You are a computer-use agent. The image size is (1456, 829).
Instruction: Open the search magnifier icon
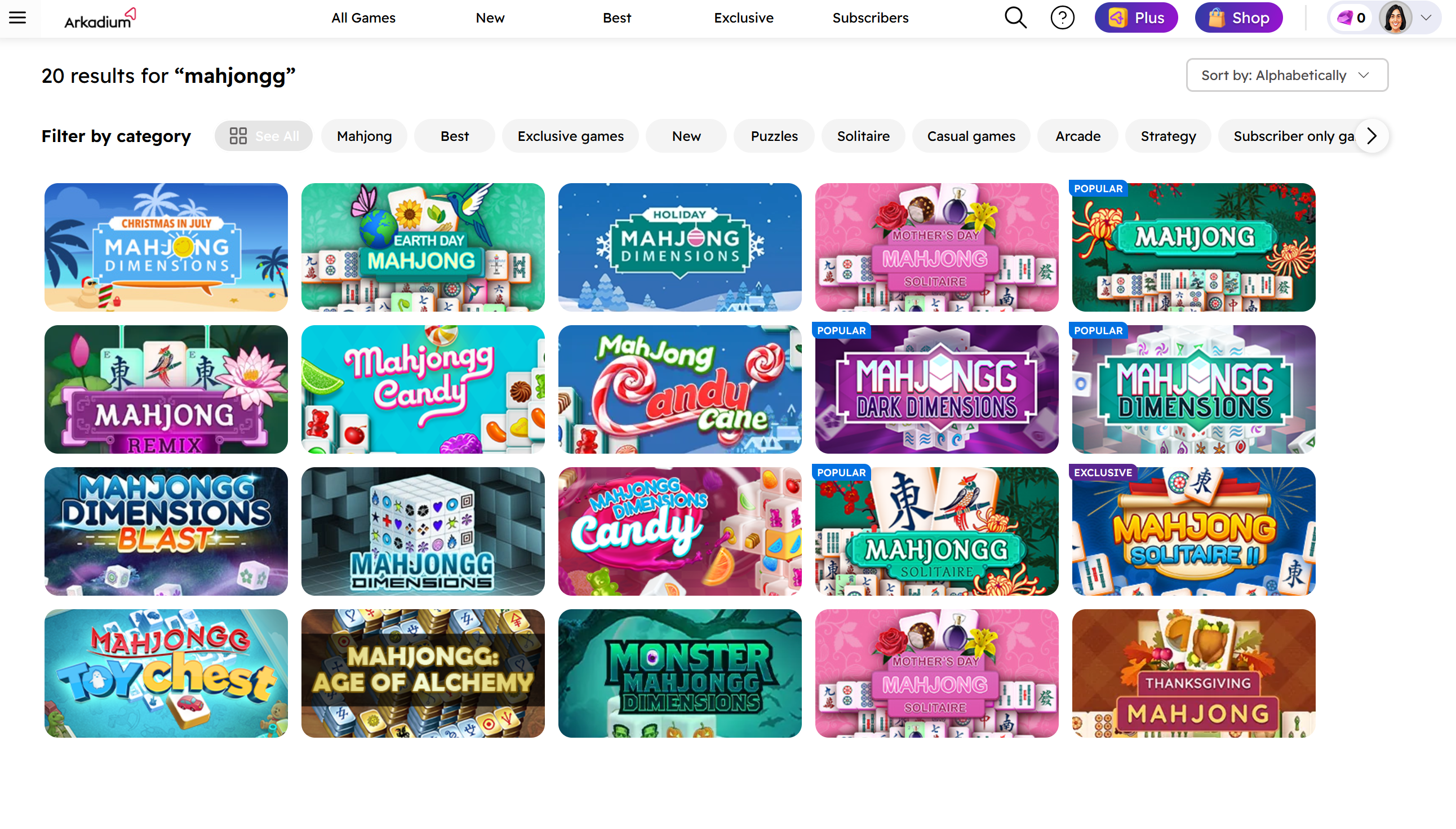click(x=1015, y=17)
